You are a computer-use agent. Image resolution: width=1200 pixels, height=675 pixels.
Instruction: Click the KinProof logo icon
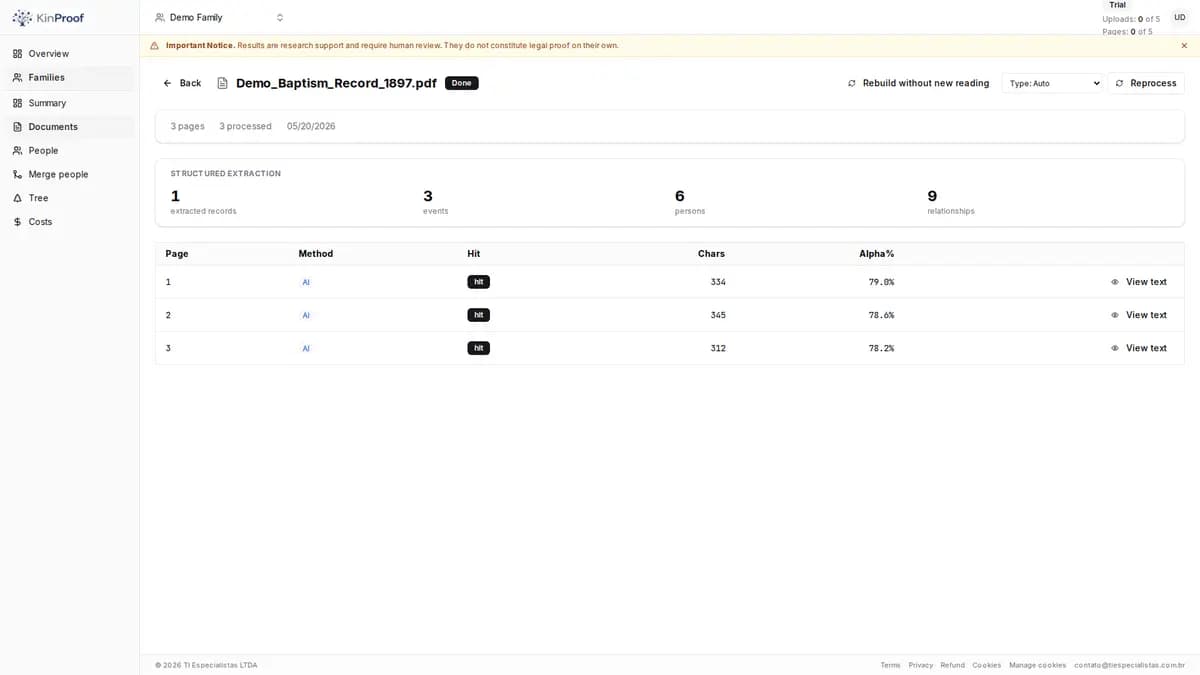click(22, 18)
